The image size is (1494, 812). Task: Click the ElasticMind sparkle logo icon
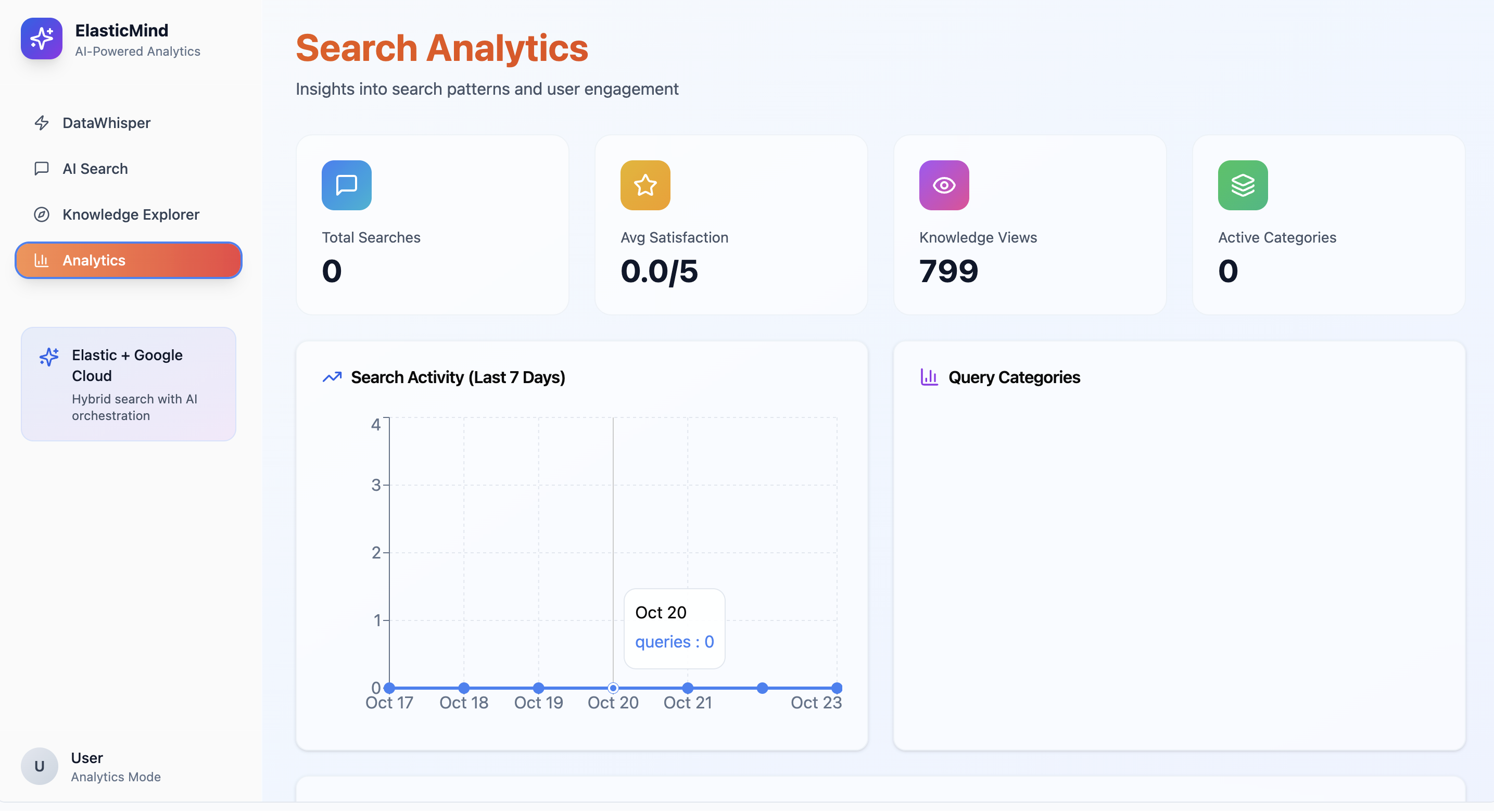(41, 39)
